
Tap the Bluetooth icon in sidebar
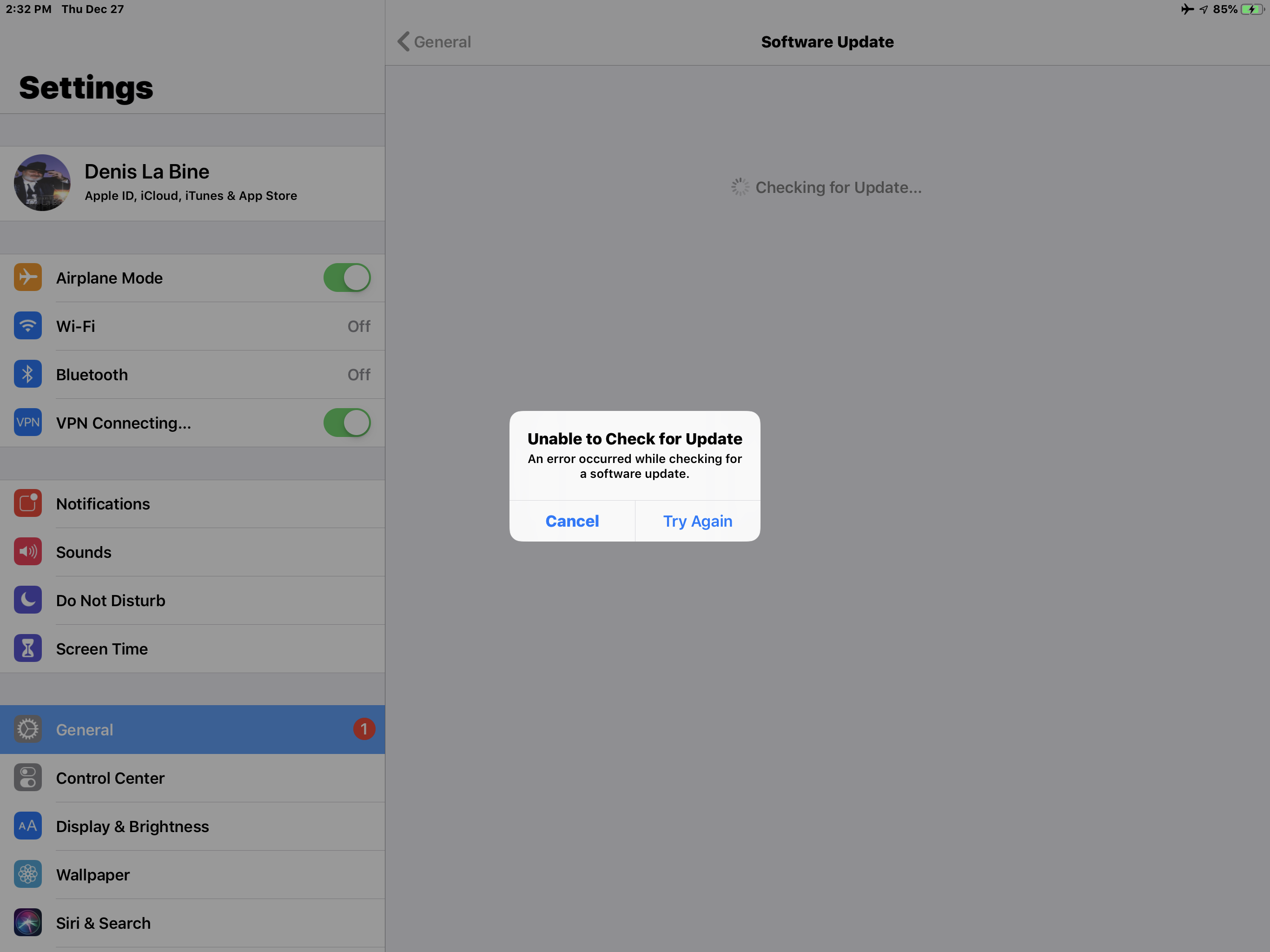point(27,374)
